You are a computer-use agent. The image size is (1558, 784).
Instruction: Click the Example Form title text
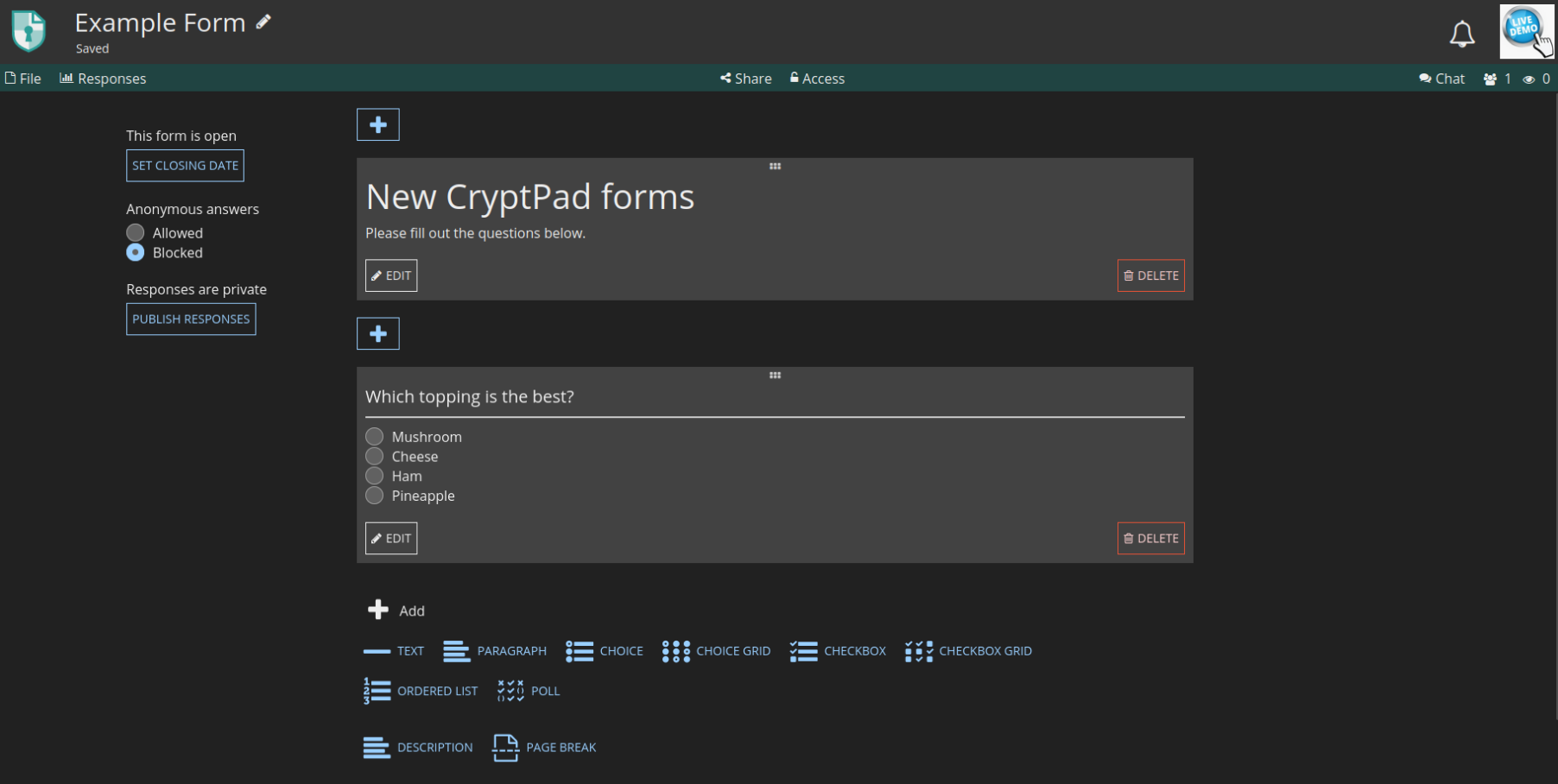click(x=161, y=22)
